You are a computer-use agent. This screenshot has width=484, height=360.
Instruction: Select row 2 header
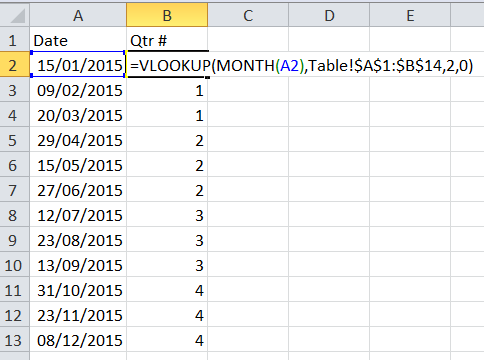(15, 65)
